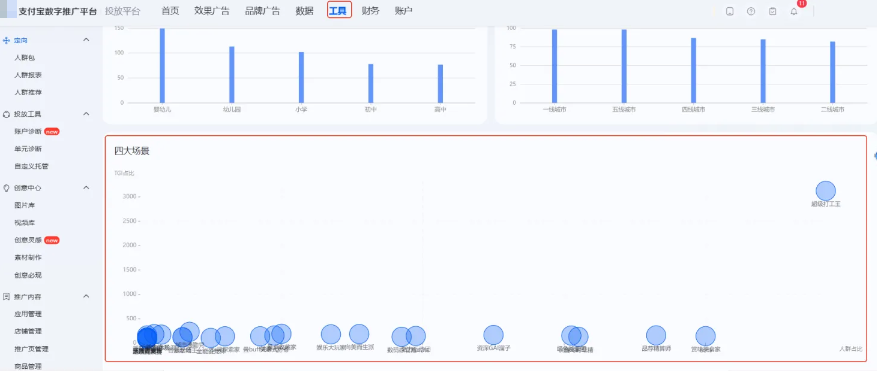Open 单元诊断 in the sidebar
Viewport: 877px width, 371px height.
29,149
